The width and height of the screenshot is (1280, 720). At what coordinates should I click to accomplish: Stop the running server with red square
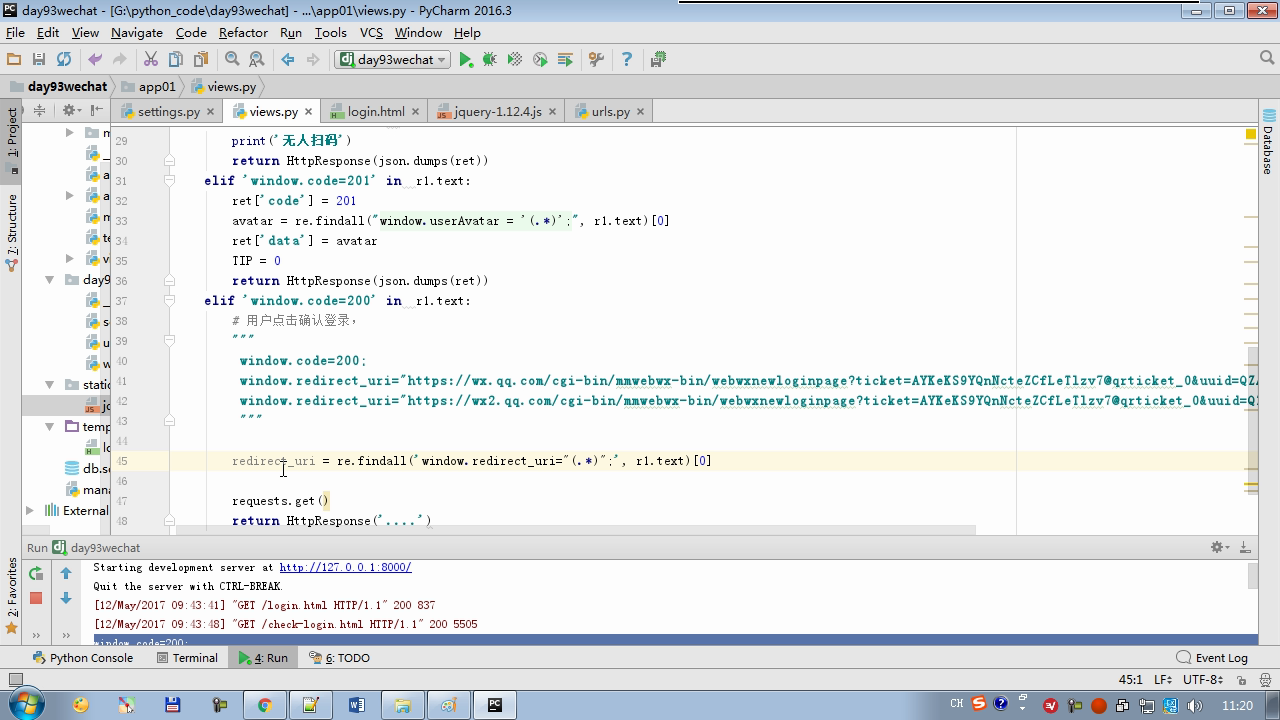36,598
